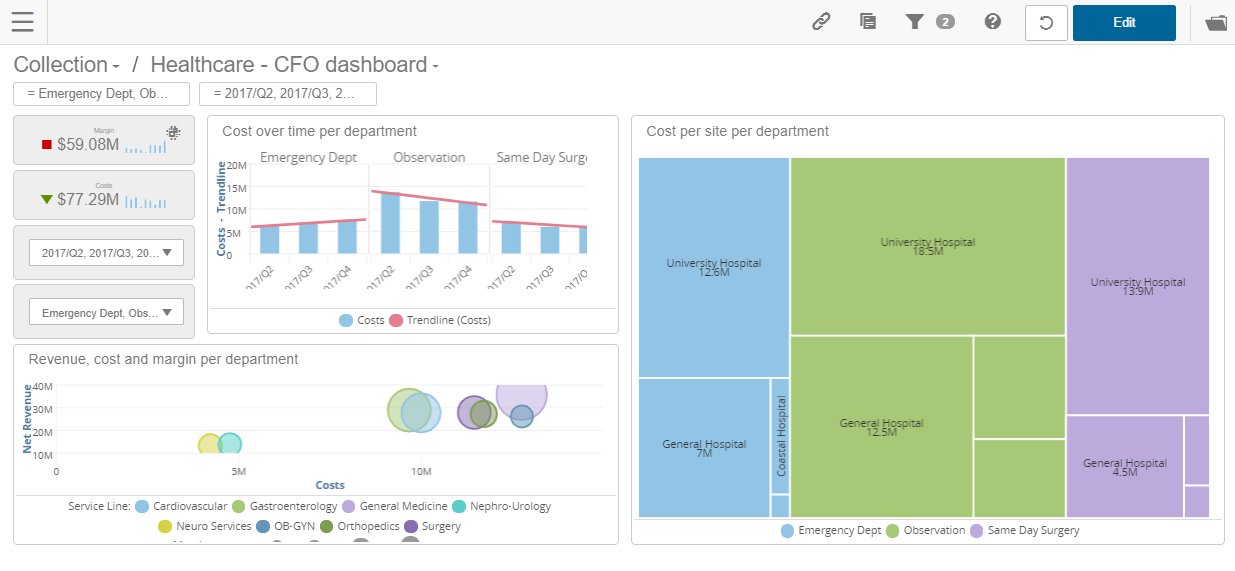1235x571 pixels.
Task: Click the Cardiovascular legend color swatch
Action: [x=142, y=506]
